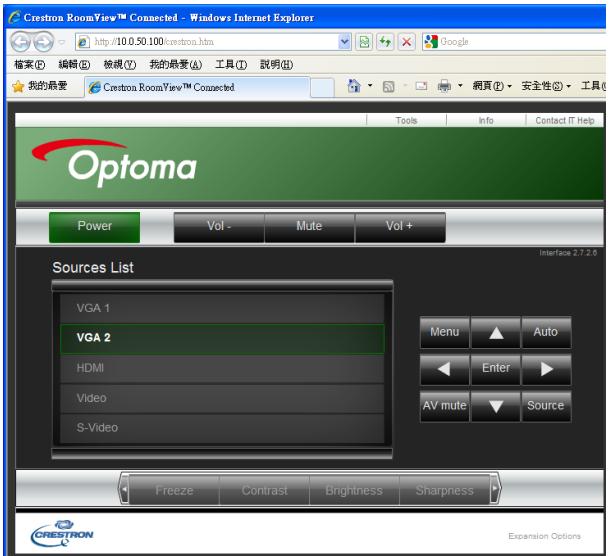Viewport: 609px width, 556px height.
Task: Click the RSS feeds icon
Action: click(x=388, y=86)
